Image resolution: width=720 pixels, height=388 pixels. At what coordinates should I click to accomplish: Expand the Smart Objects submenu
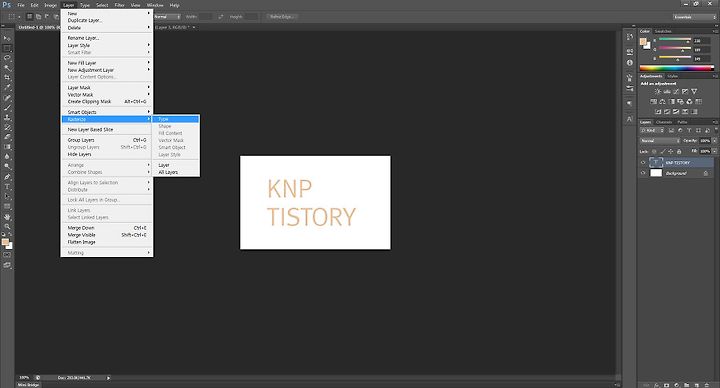[107, 112]
